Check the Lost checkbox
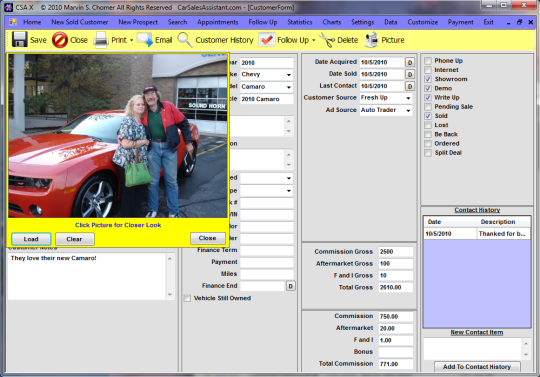 tap(428, 125)
